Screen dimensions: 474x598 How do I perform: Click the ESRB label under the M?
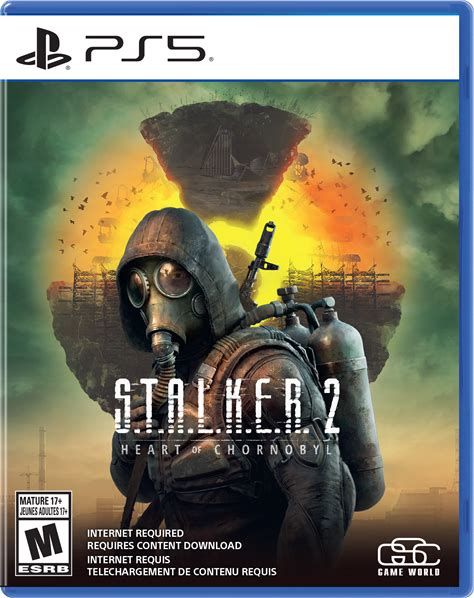click(x=44, y=569)
